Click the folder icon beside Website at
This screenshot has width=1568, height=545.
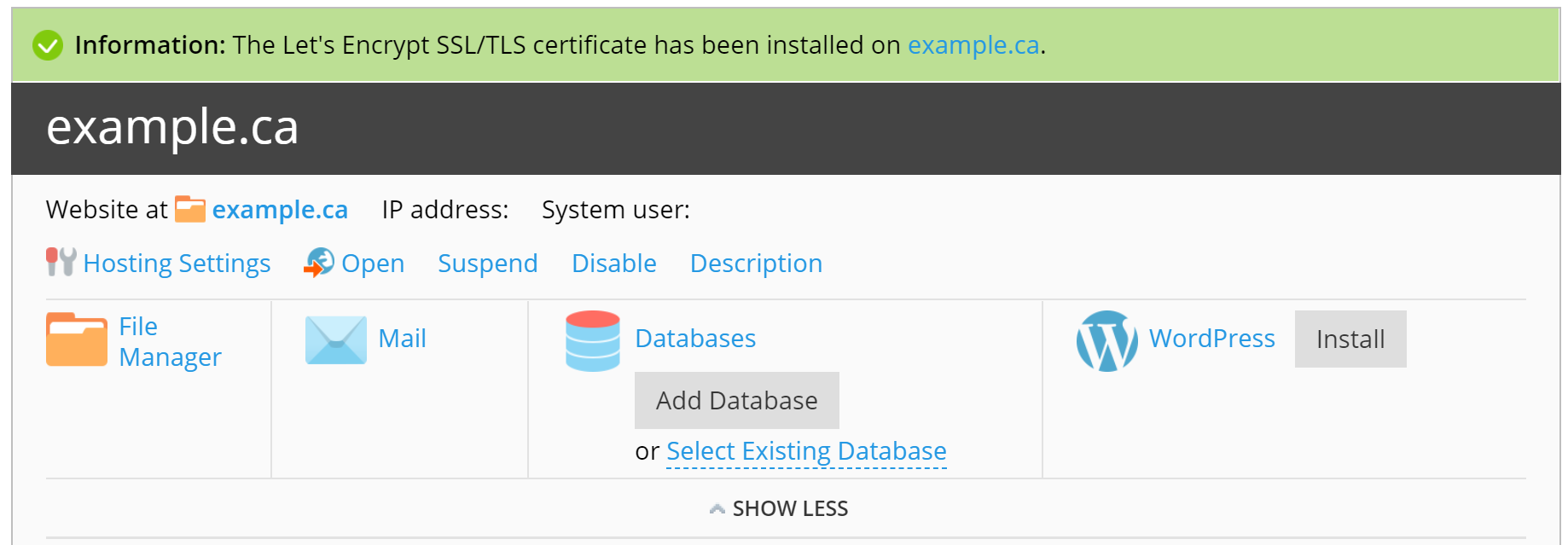pos(190,209)
